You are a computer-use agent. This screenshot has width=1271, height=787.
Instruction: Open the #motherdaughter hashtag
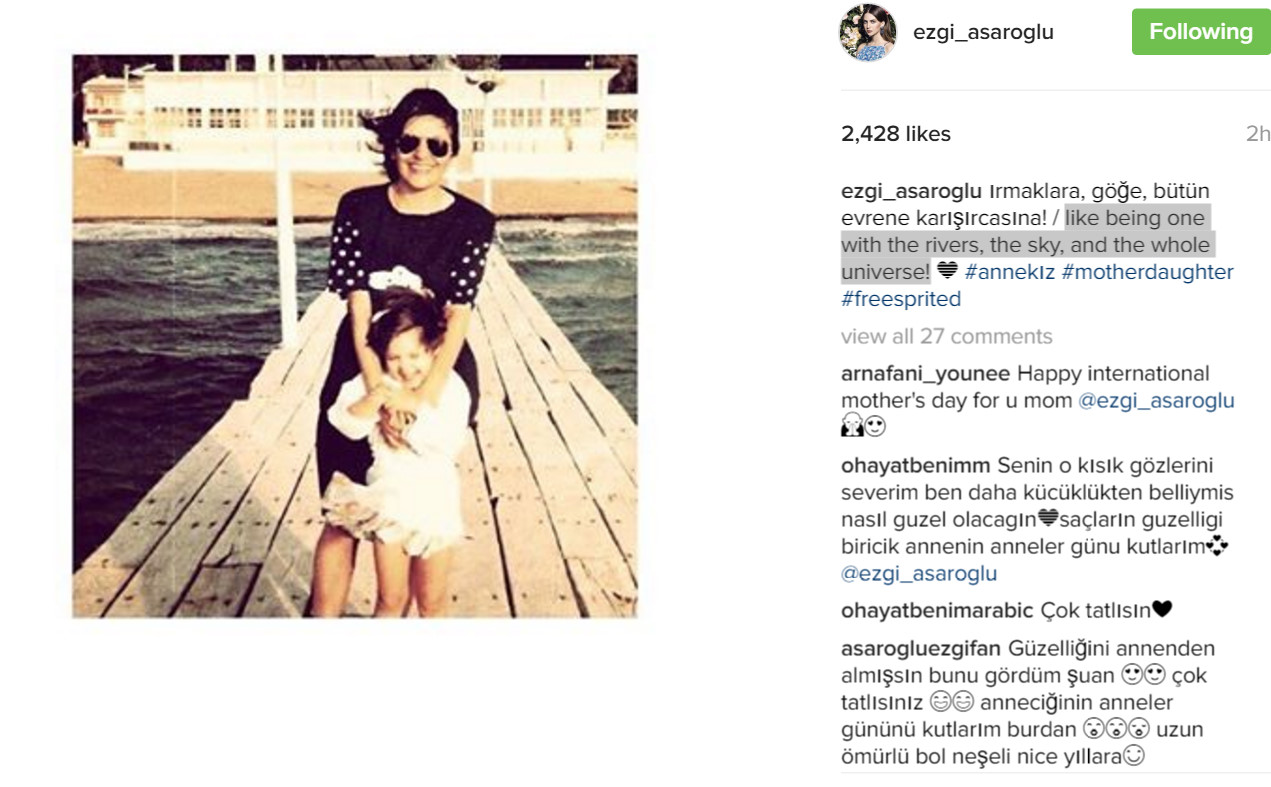pyautogui.click(x=1147, y=272)
